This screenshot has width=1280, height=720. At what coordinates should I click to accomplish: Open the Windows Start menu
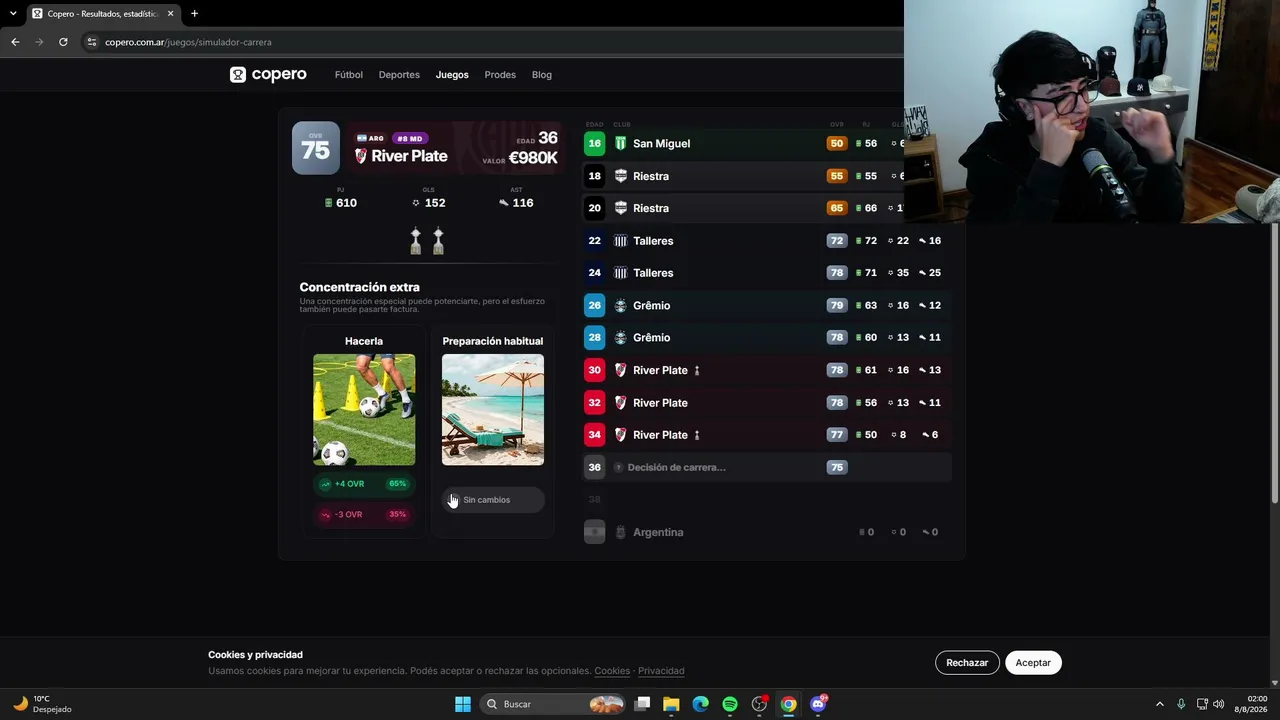pyautogui.click(x=463, y=704)
